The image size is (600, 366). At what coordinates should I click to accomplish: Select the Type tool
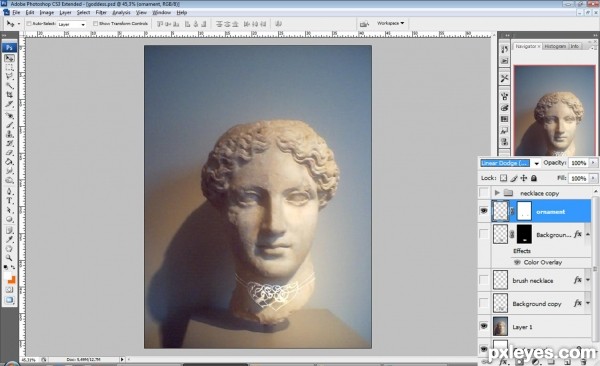(9, 201)
